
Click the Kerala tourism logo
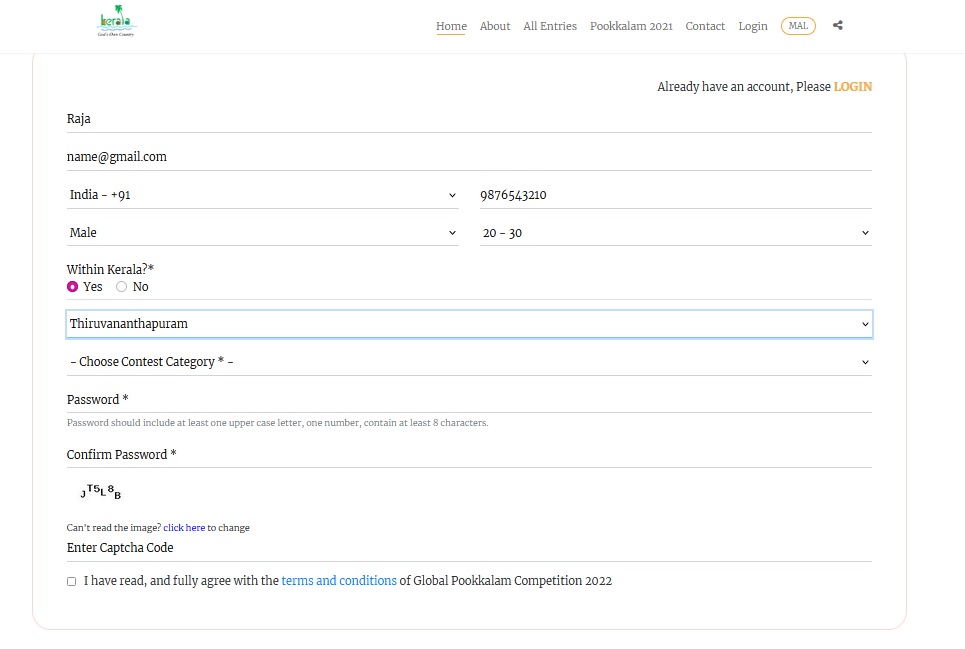(116, 25)
